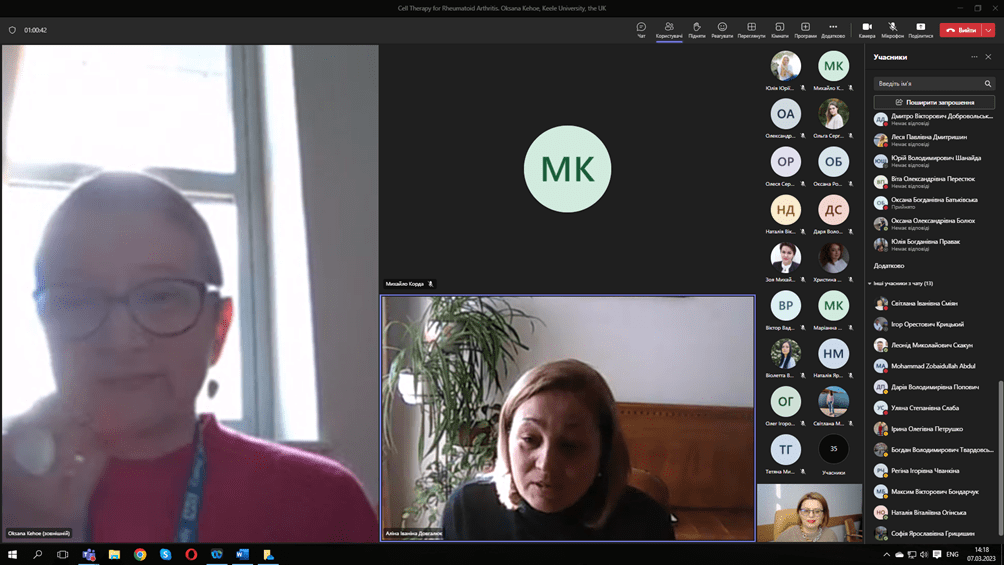Open the Чат (Chat) panel
Image resolution: width=1004 pixels, height=565 pixels.
tap(641, 30)
